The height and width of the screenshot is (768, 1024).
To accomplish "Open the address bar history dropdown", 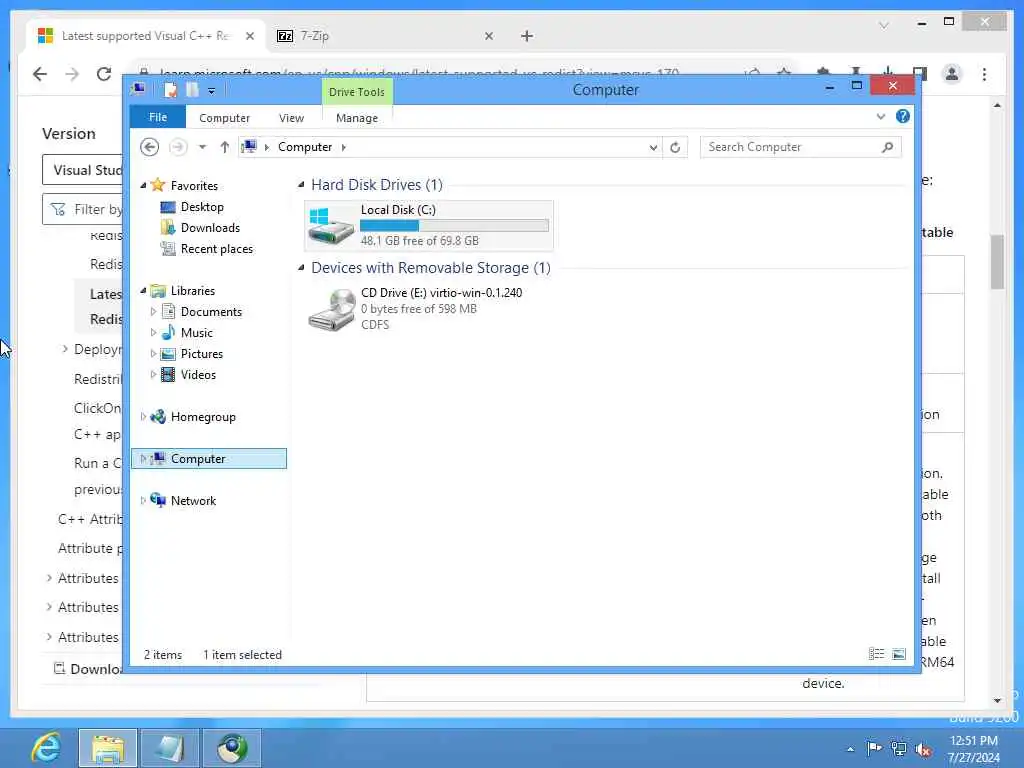I will (652, 148).
